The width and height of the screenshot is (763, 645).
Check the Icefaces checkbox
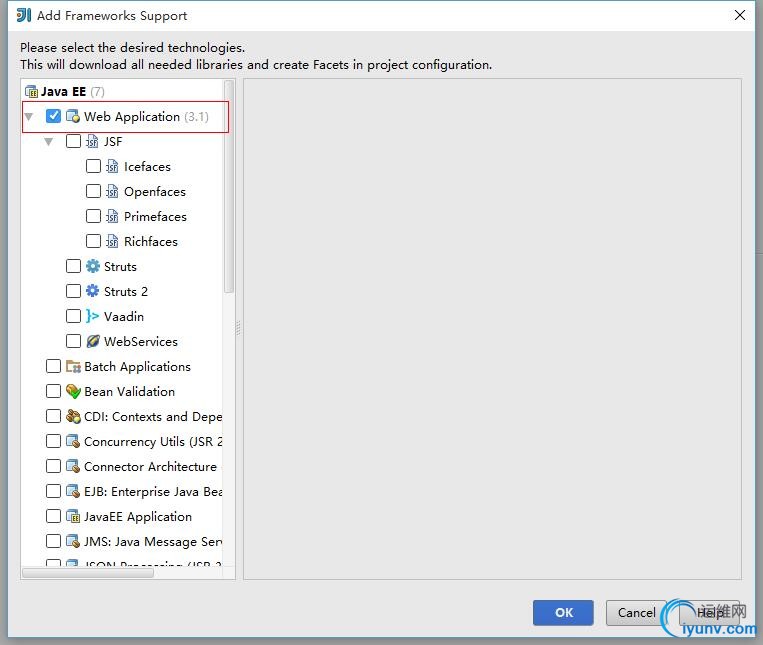(93, 166)
